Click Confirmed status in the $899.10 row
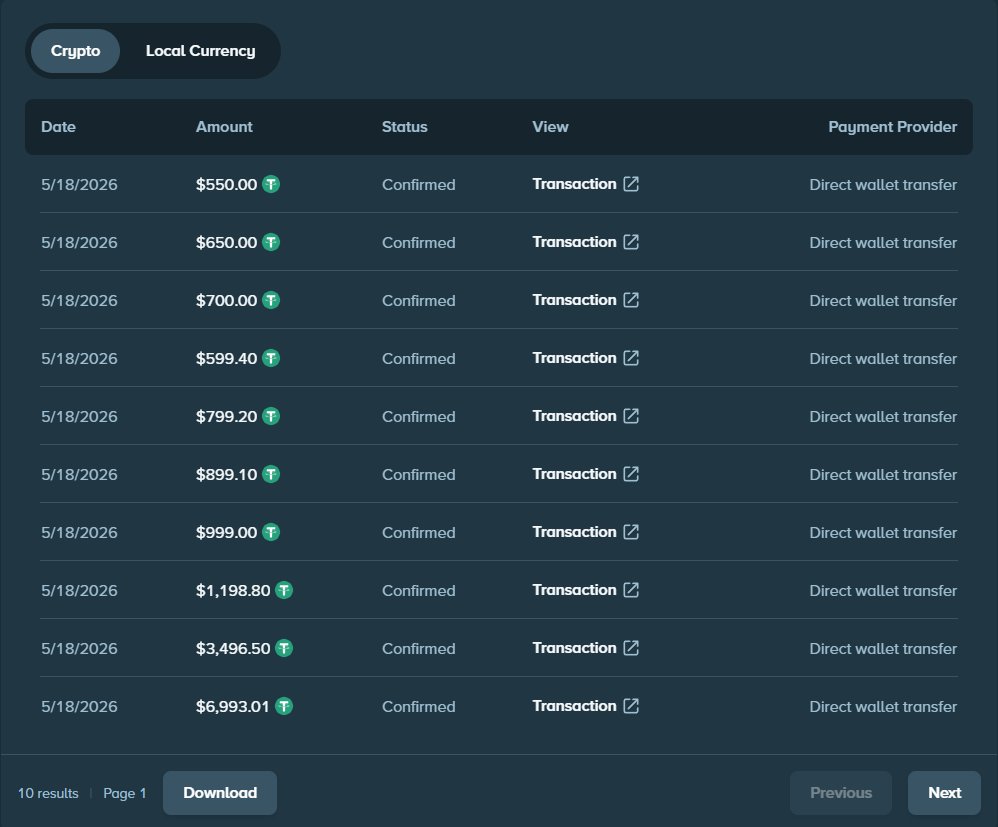This screenshot has height=827, width=998. [419, 474]
